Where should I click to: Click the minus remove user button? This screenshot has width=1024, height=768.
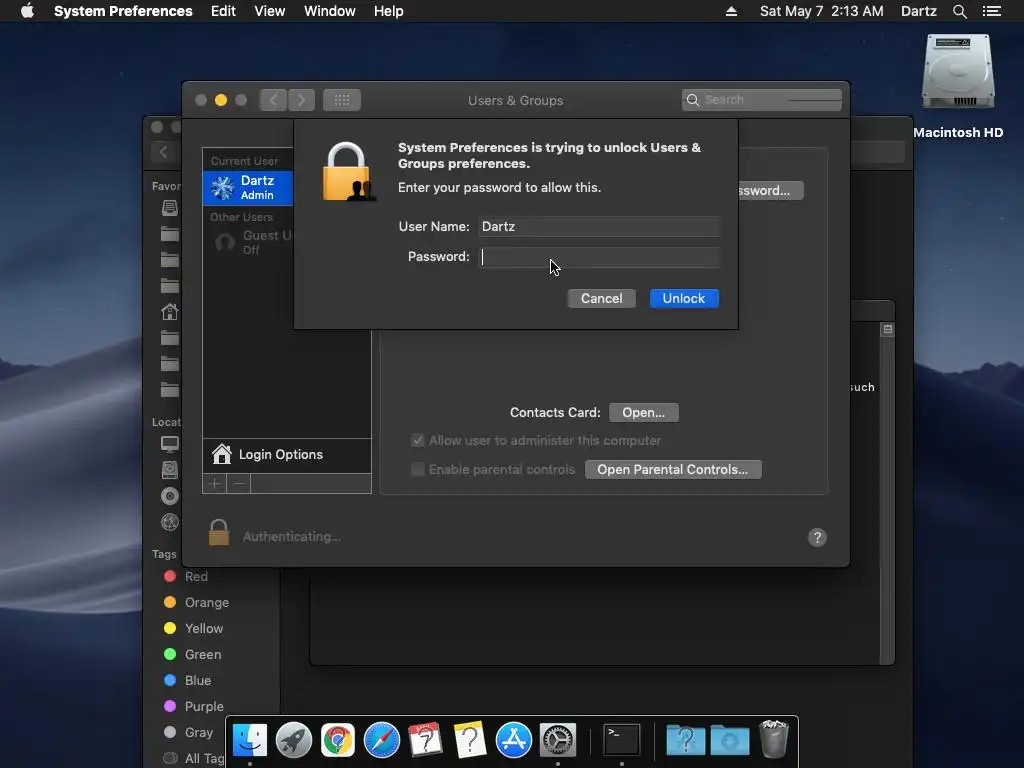point(239,483)
